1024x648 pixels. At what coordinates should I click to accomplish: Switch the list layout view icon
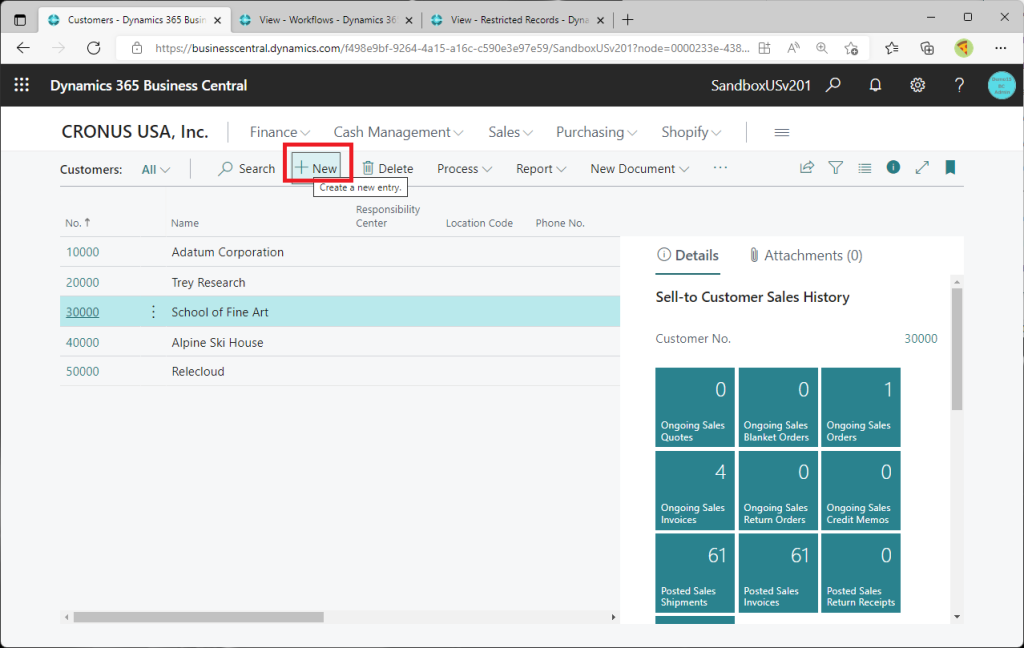coord(865,168)
